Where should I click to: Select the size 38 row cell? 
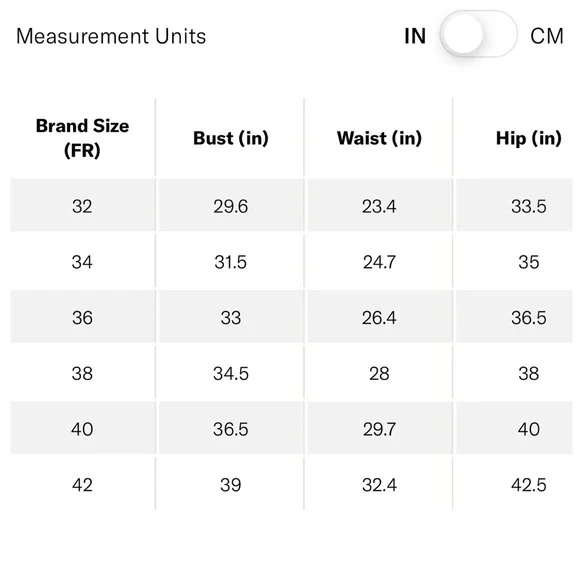coord(82,373)
